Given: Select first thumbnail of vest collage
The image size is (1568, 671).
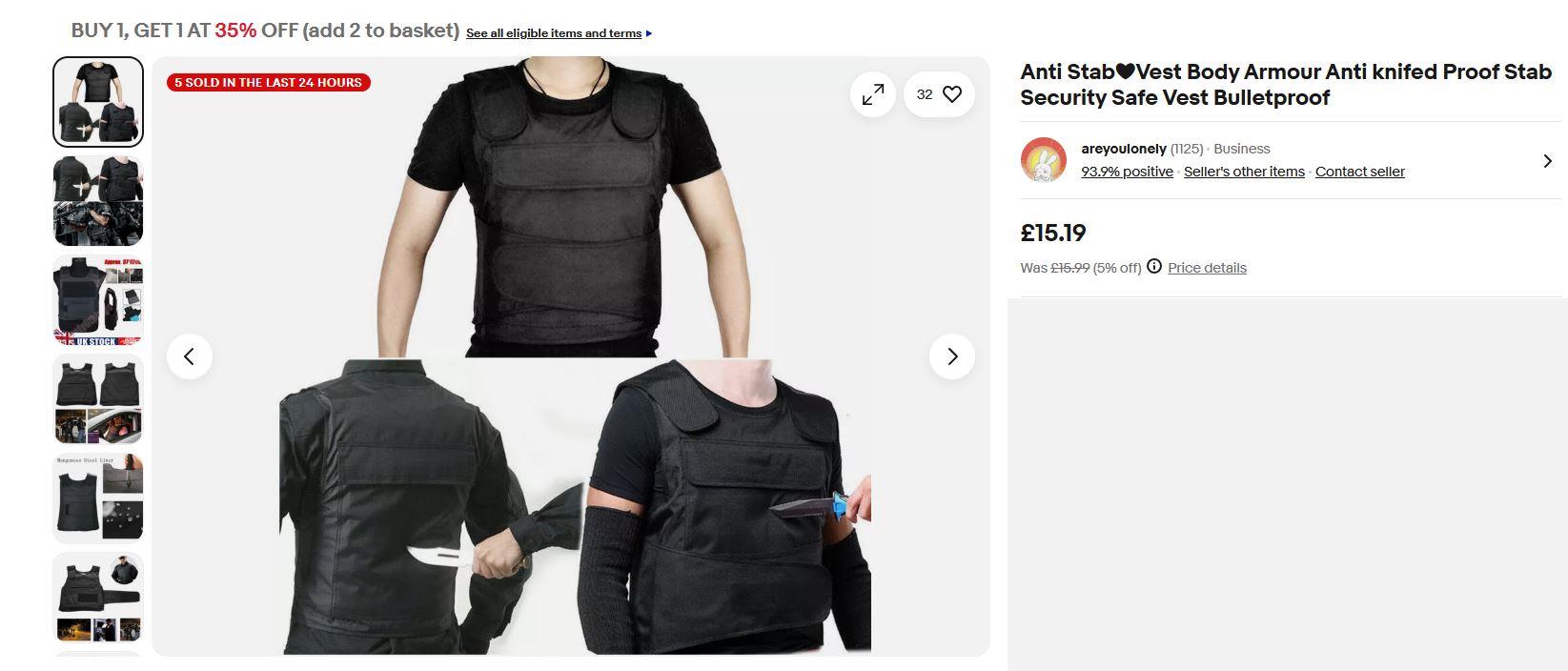Looking at the screenshot, I should click(x=98, y=102).
